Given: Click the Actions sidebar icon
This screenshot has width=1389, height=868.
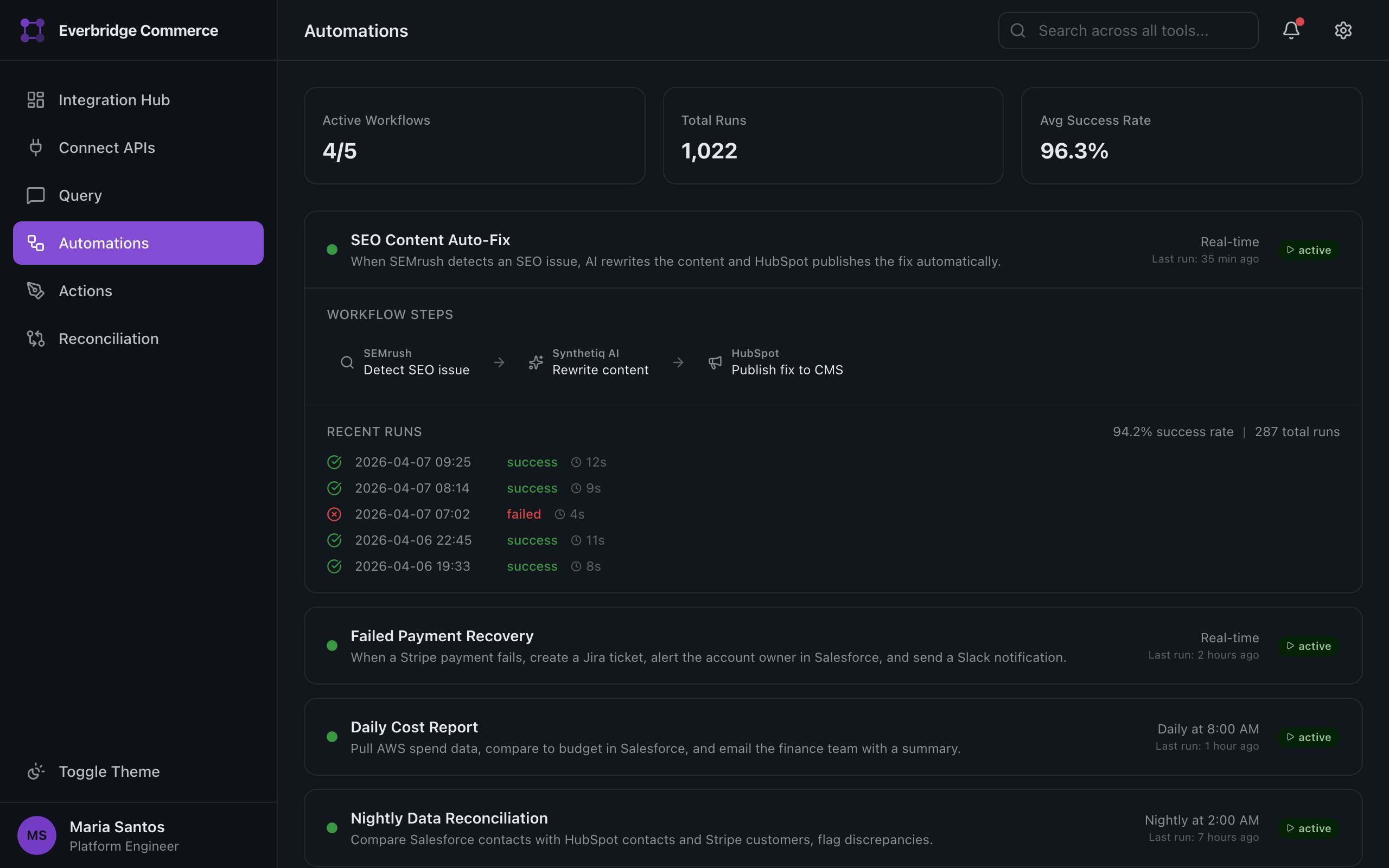Looking at the screenshot, I should pos(36,290).
